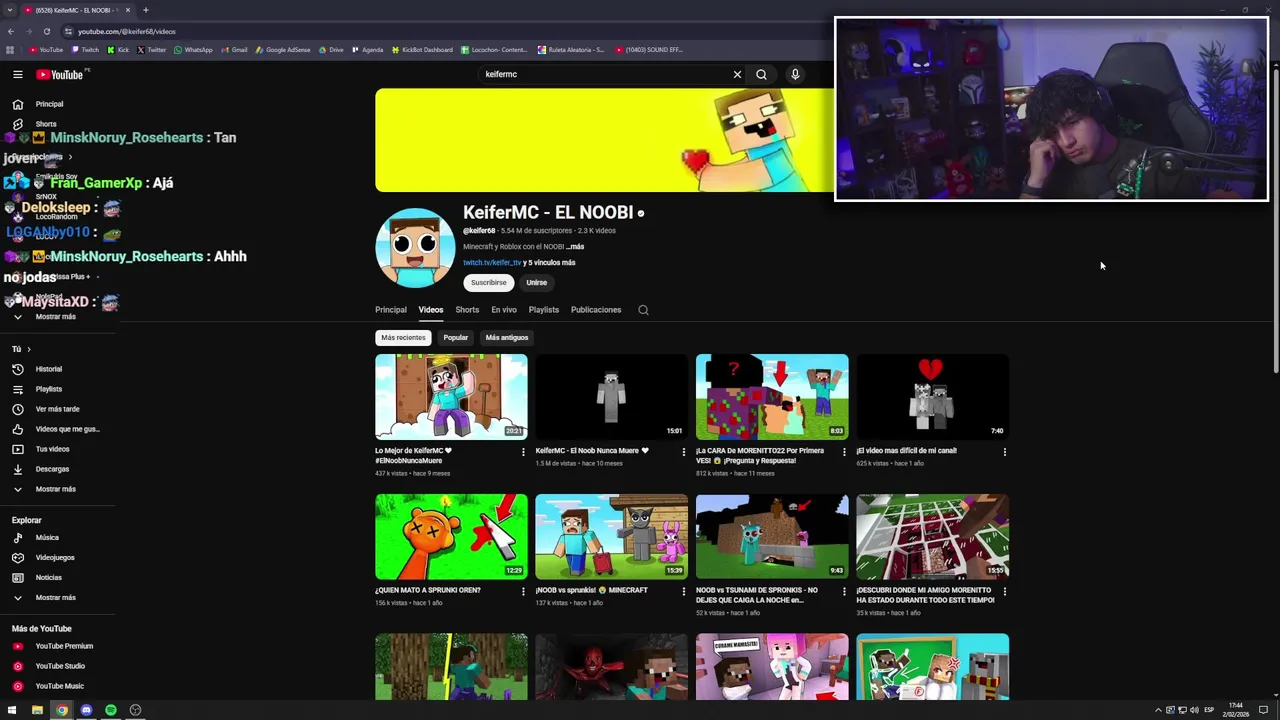Open the Twitch bookmark
1280x720 pixels.
tap(85, 50)
